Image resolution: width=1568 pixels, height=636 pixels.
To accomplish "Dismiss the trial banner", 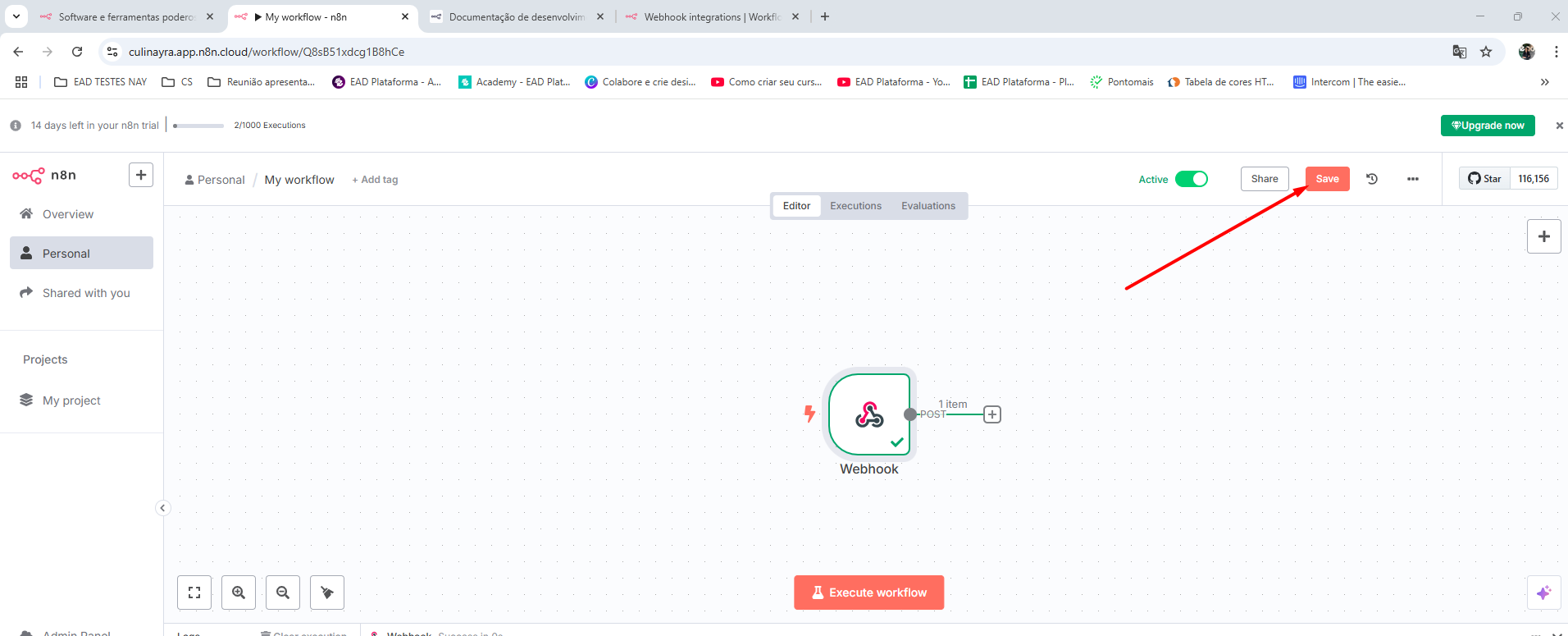I will point(1559,126).
